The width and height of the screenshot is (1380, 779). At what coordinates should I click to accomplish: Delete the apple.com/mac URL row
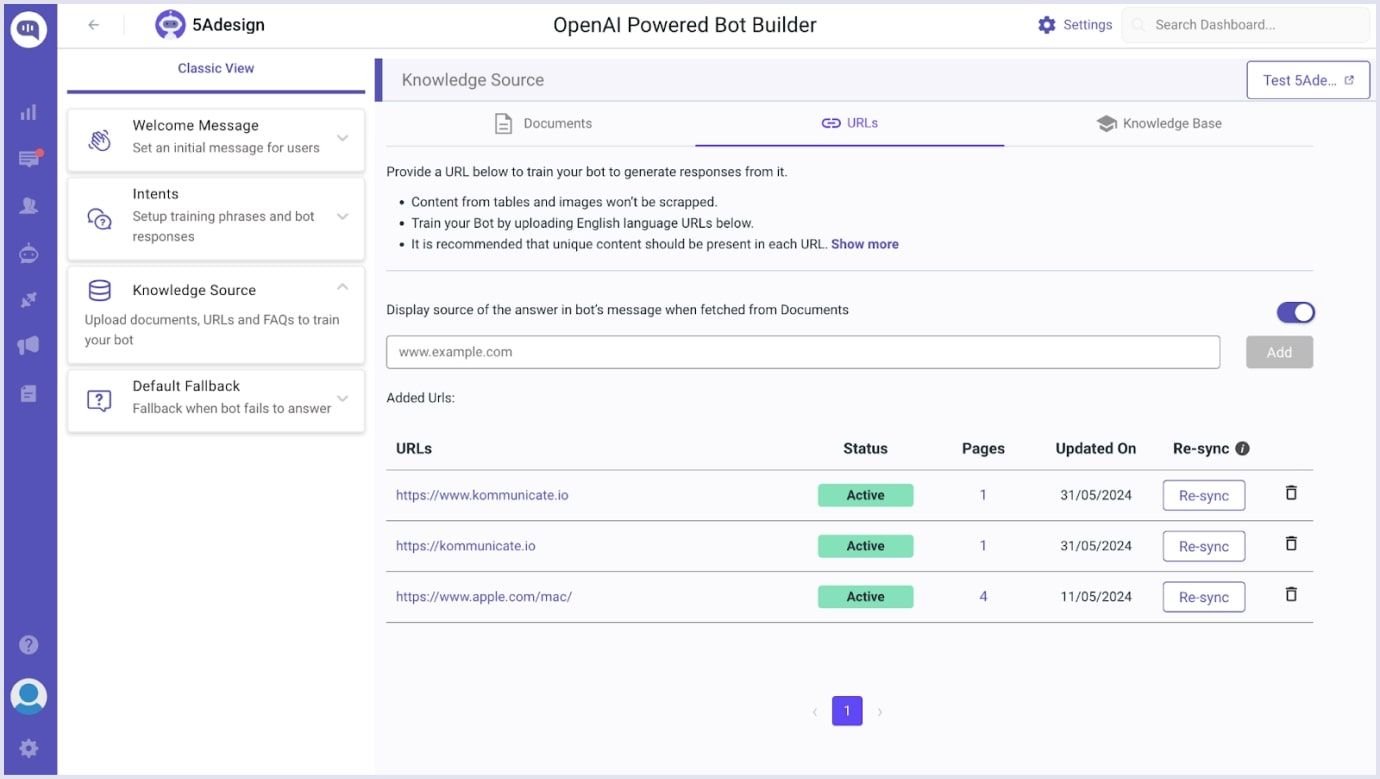pyautogui.click(x=1291, y=594)
